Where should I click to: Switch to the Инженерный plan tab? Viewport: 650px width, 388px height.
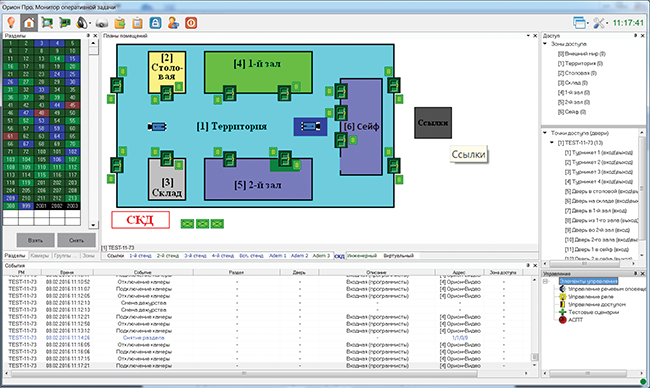pos(362,256)
